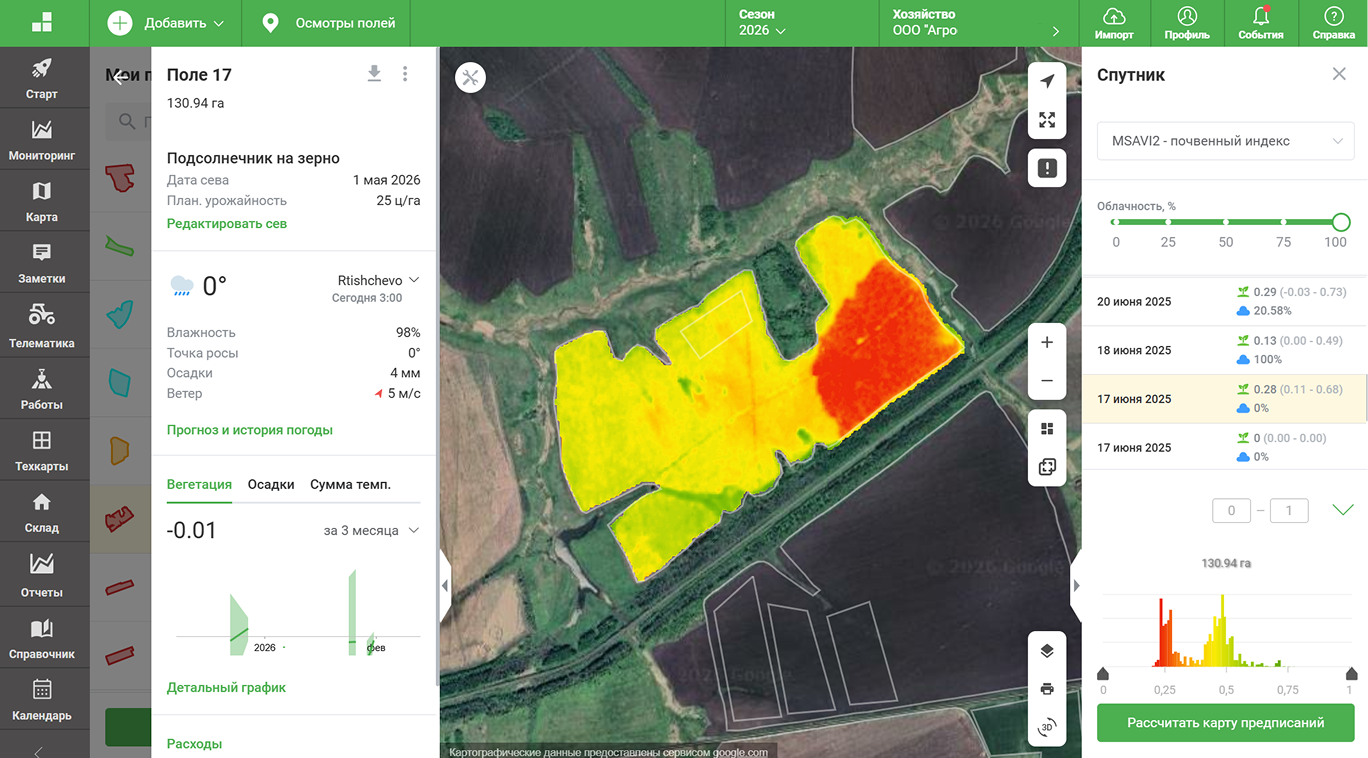Open Телематика in the sidebar
This screenshot has width=1368, height=758.
point(42,325)
